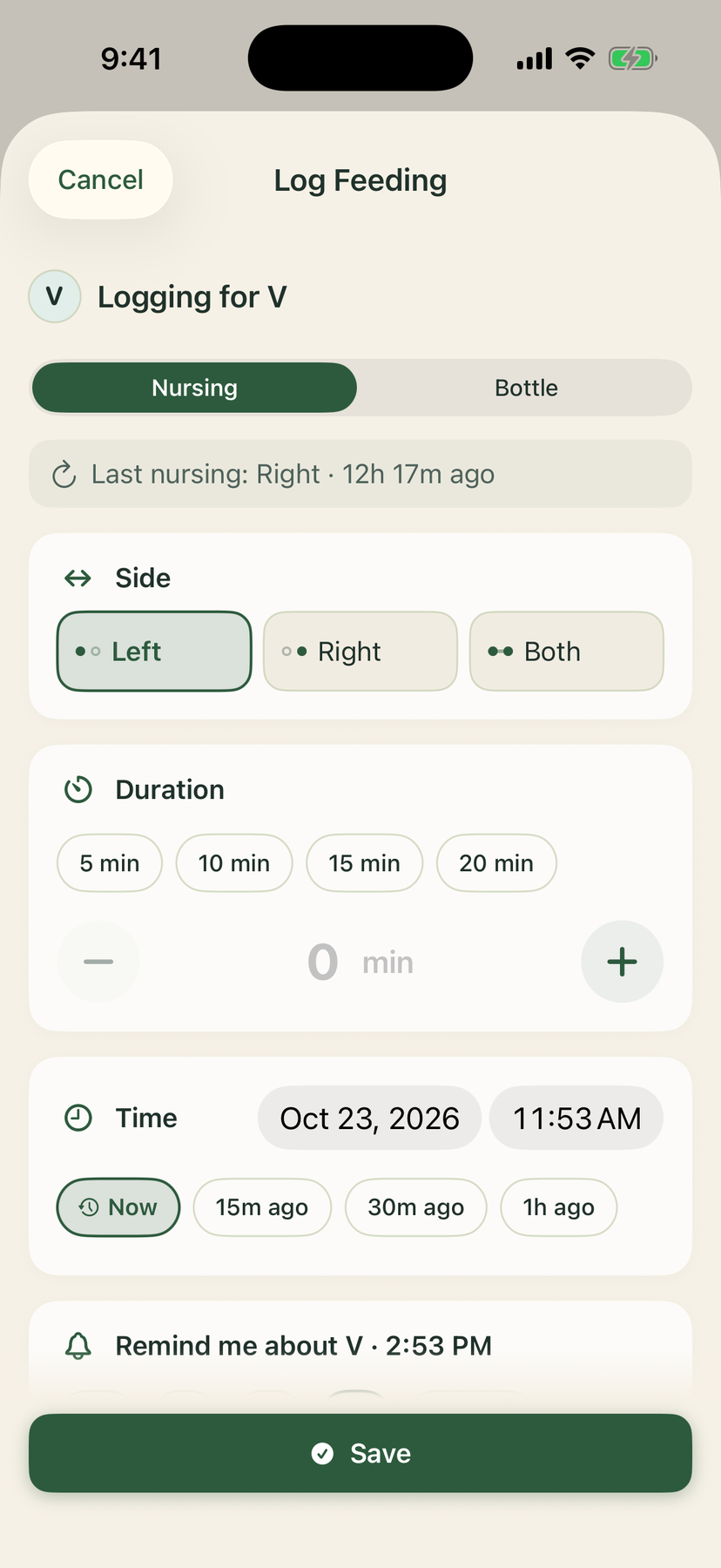Decrease duration with the minus button
Viewport: 721px width, 1568px height.
point(98,962)
